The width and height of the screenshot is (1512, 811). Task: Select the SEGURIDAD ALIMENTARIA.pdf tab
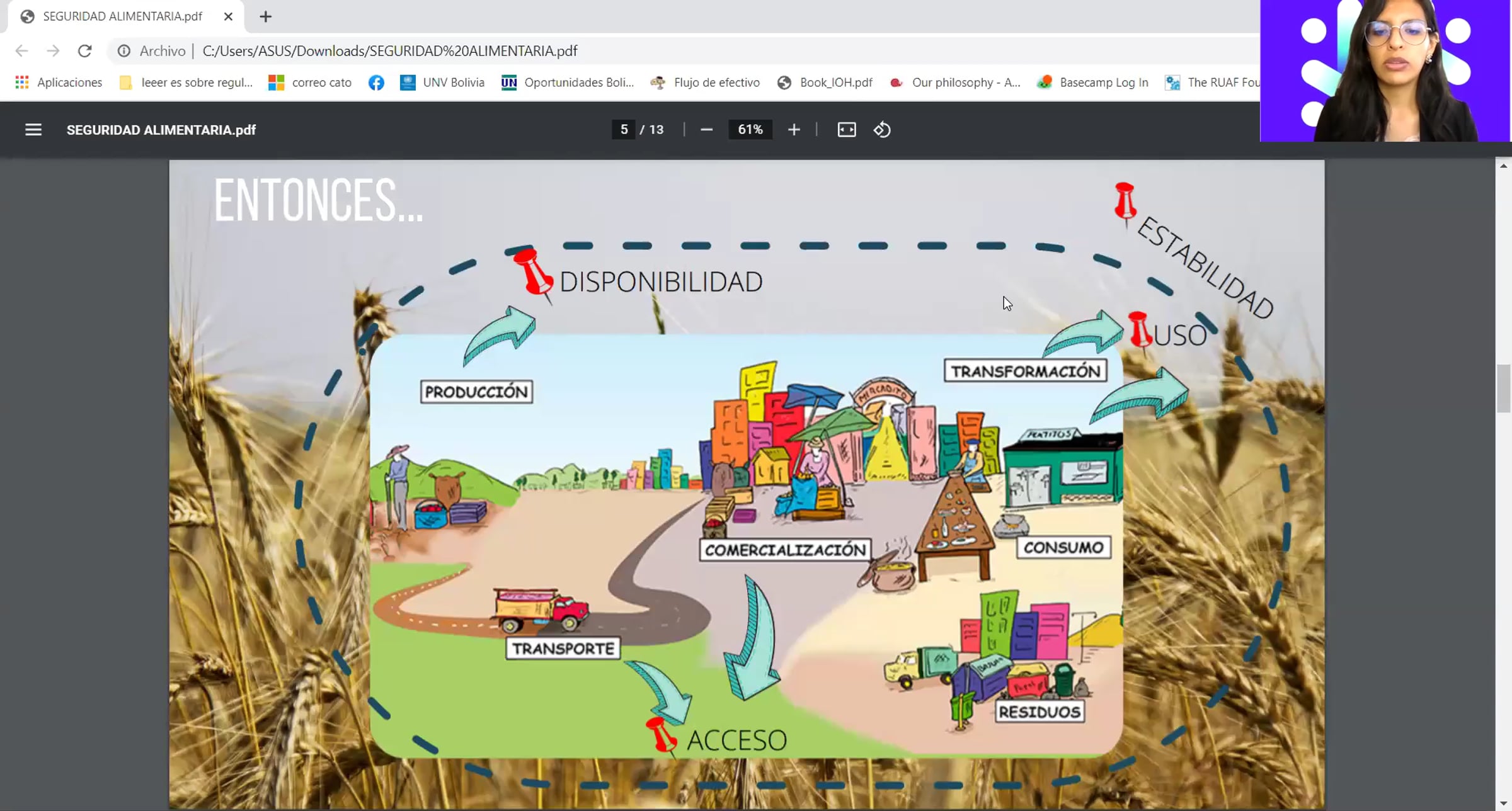[123, 17]
